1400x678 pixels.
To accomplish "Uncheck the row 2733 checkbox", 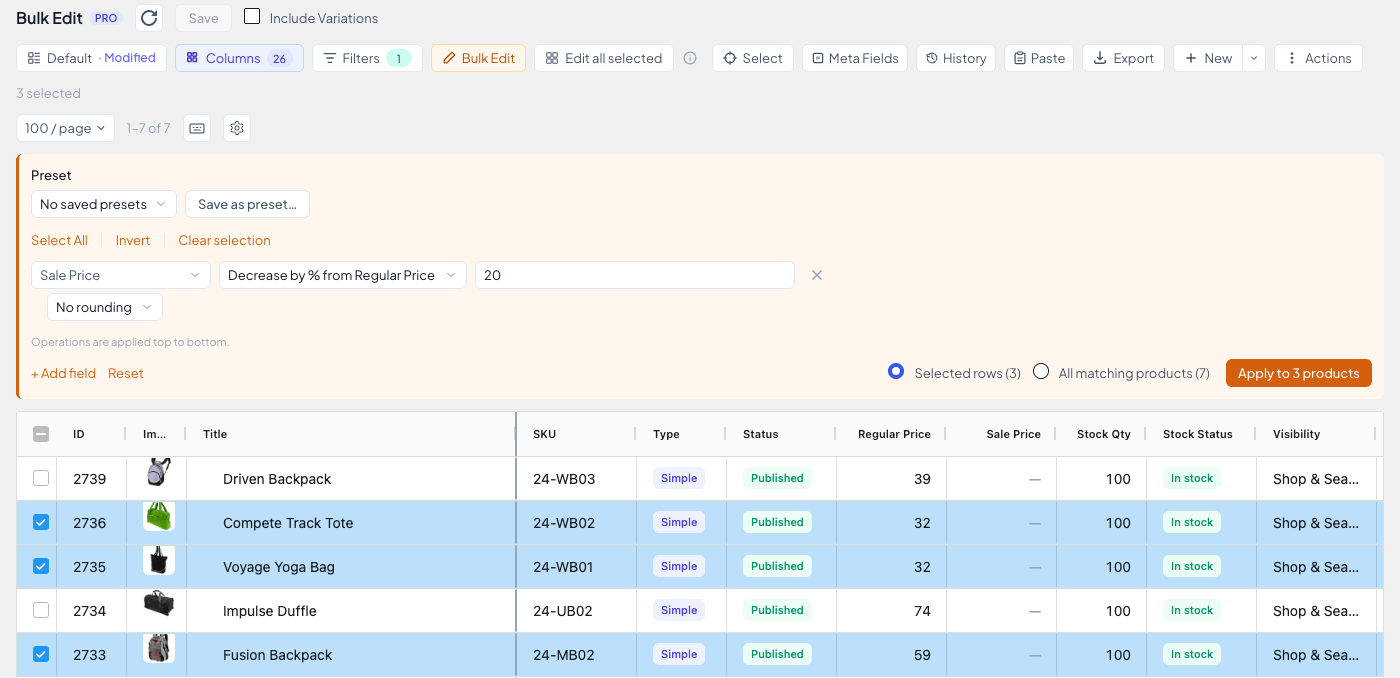I will tap(41, 654).
